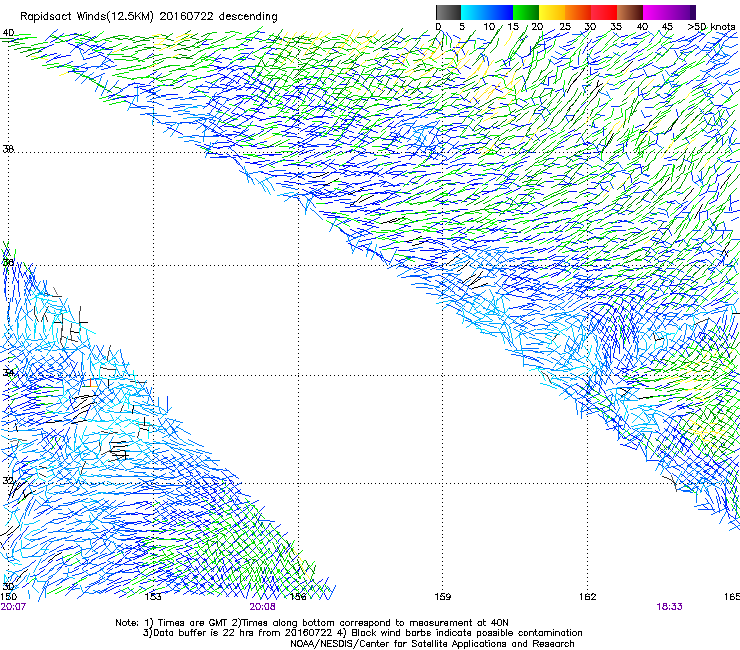
Task: Click the legend tick label '35'
Action: pos(616,27)
